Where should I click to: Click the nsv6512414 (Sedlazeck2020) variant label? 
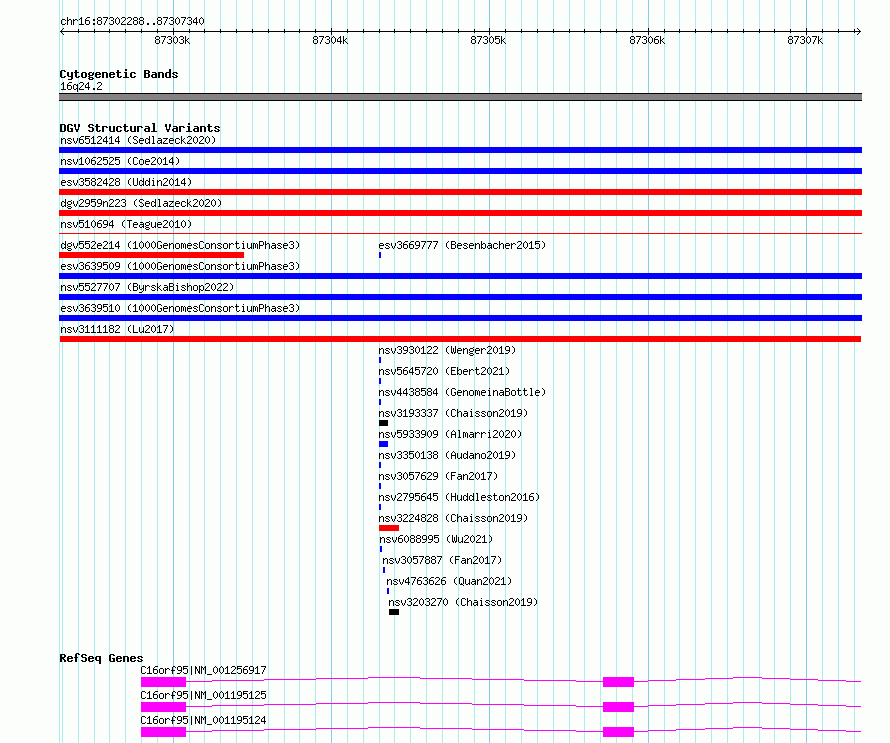138,140
